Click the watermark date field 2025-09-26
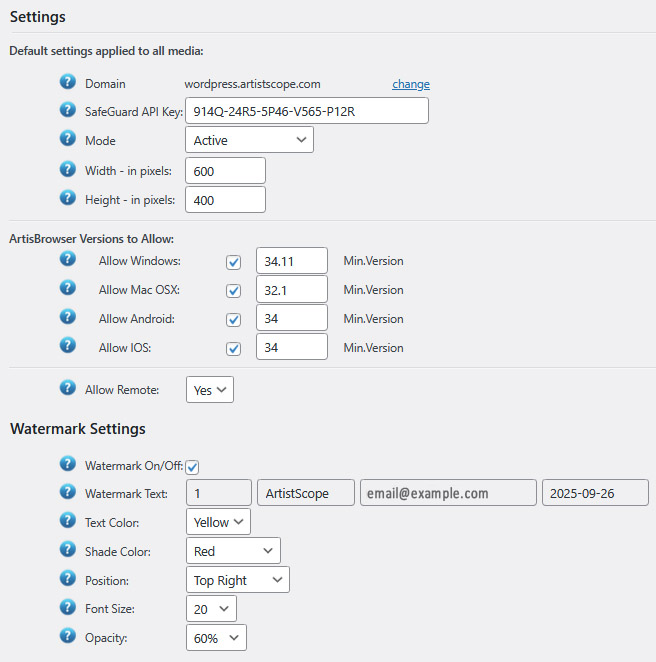The image size is (656, 662). (595, 493)
